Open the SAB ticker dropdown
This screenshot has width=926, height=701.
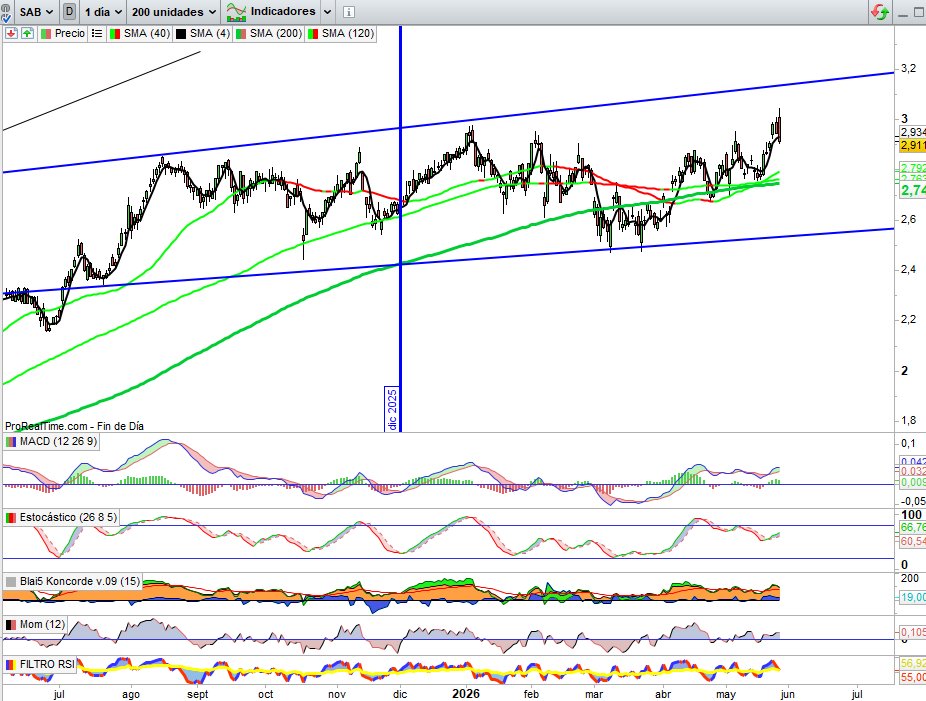coord(35,12)
